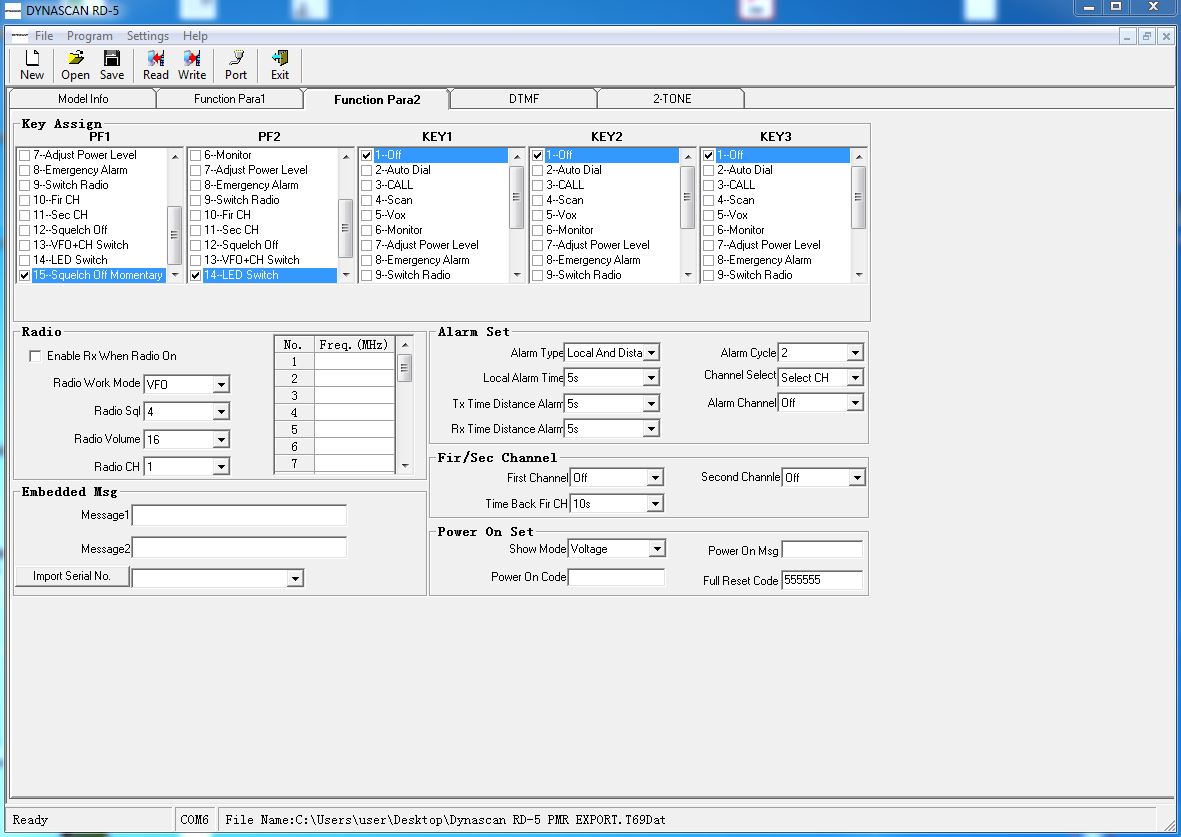Open the Rx Time Distance Alarm dropdown
Screen dimensions: 1181x837
[652, 429]
